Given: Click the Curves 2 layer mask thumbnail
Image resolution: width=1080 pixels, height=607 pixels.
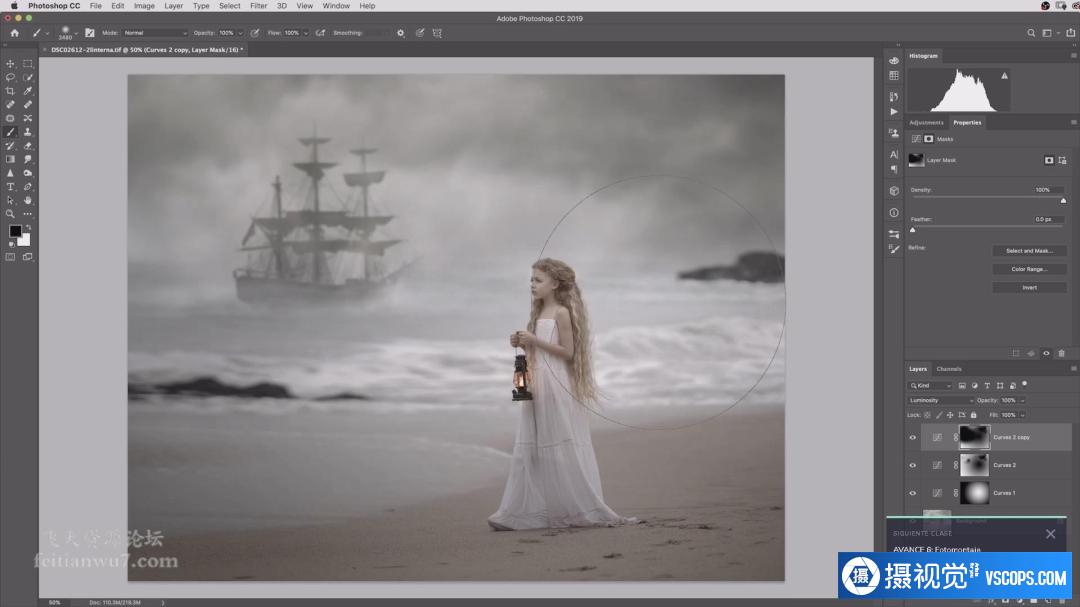Looking at the screenshot, I should click(x=974, y=466).
